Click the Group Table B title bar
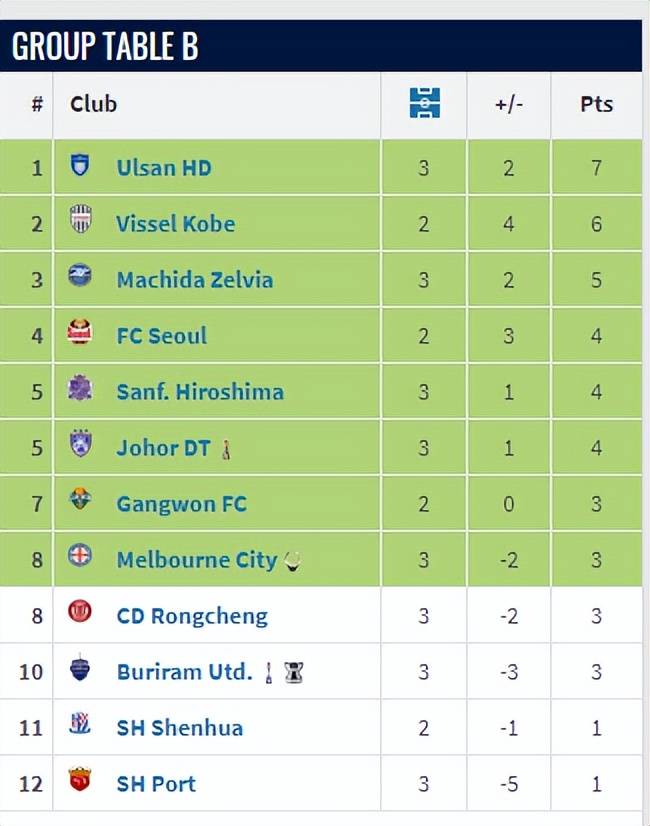This screenshot has width=650, height=826. click(x=320, y=47)
